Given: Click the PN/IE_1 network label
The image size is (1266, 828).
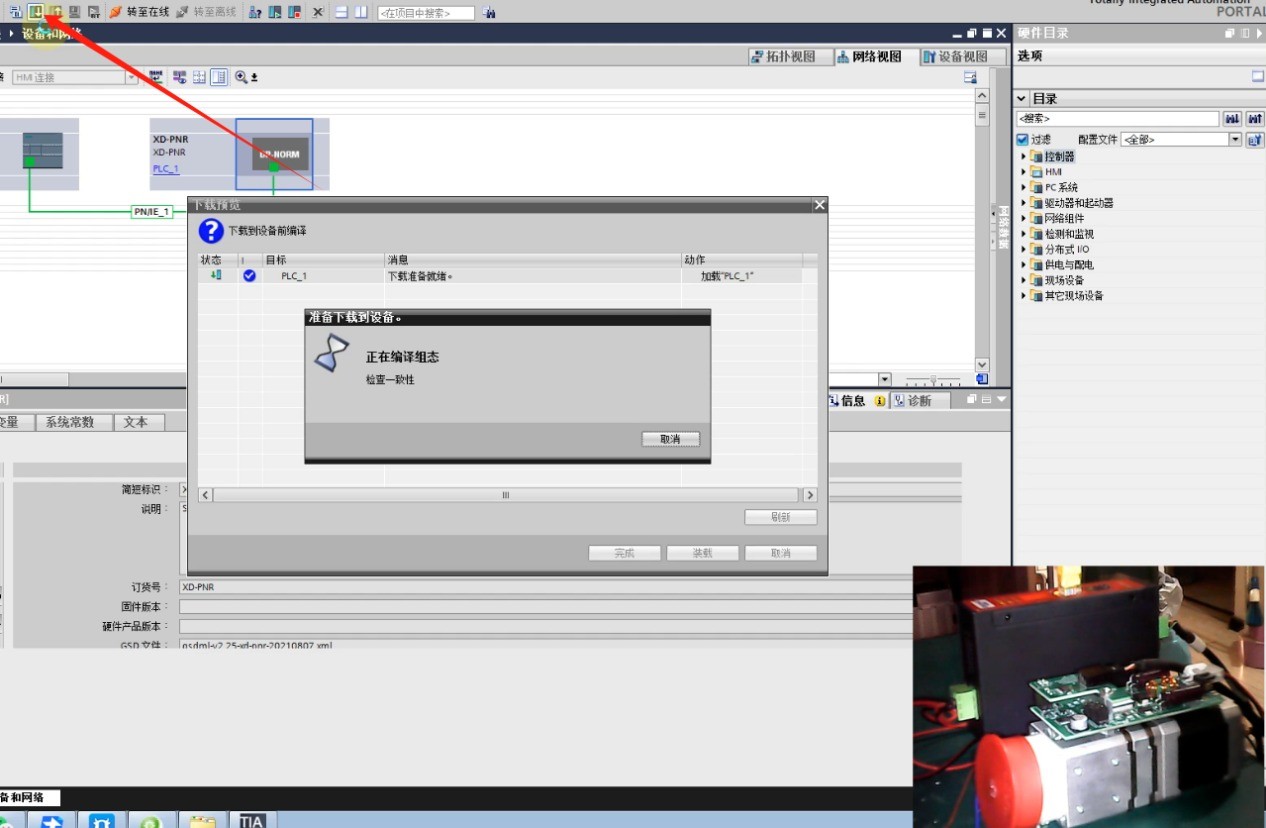Looking at the screenshot, I should (x=152, y=212).
